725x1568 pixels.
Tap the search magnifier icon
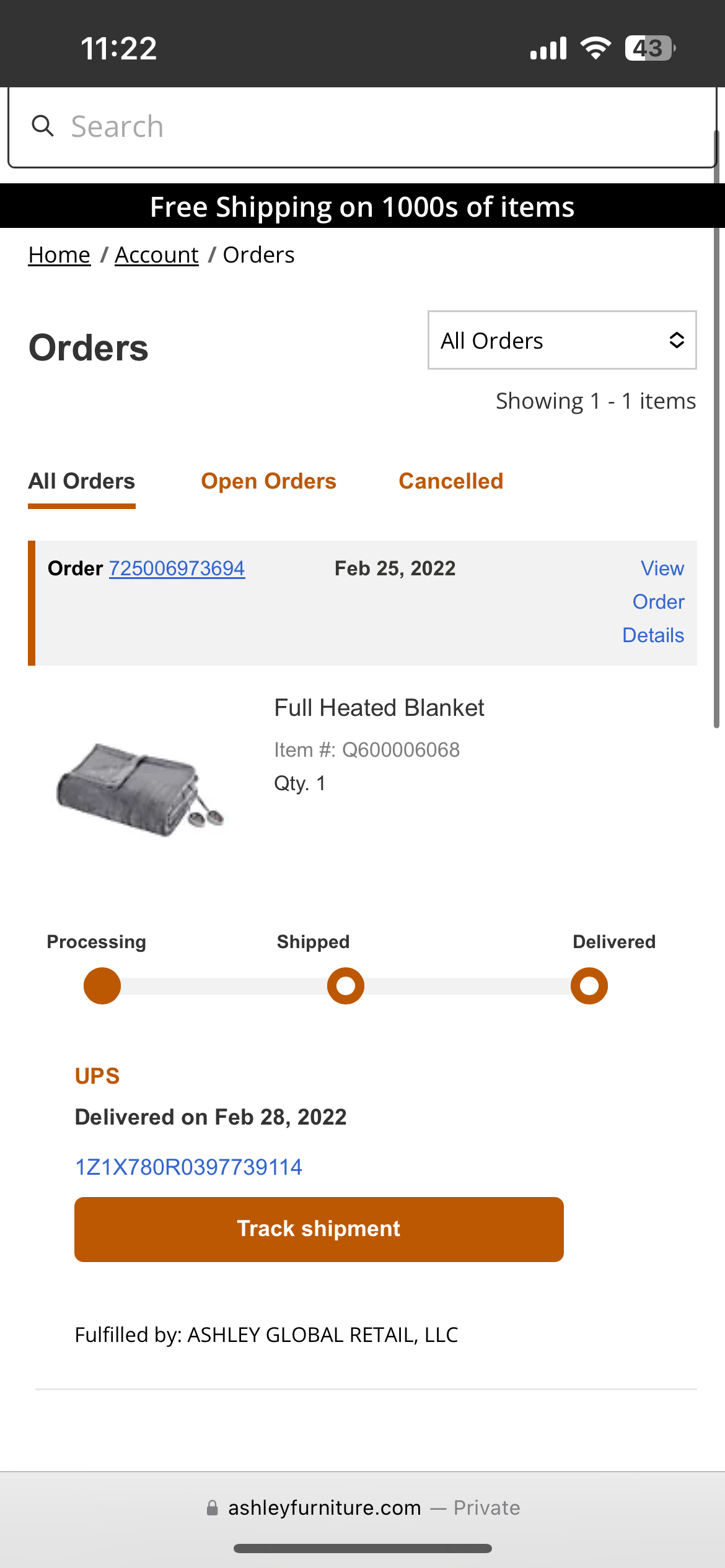click(43, 126)
